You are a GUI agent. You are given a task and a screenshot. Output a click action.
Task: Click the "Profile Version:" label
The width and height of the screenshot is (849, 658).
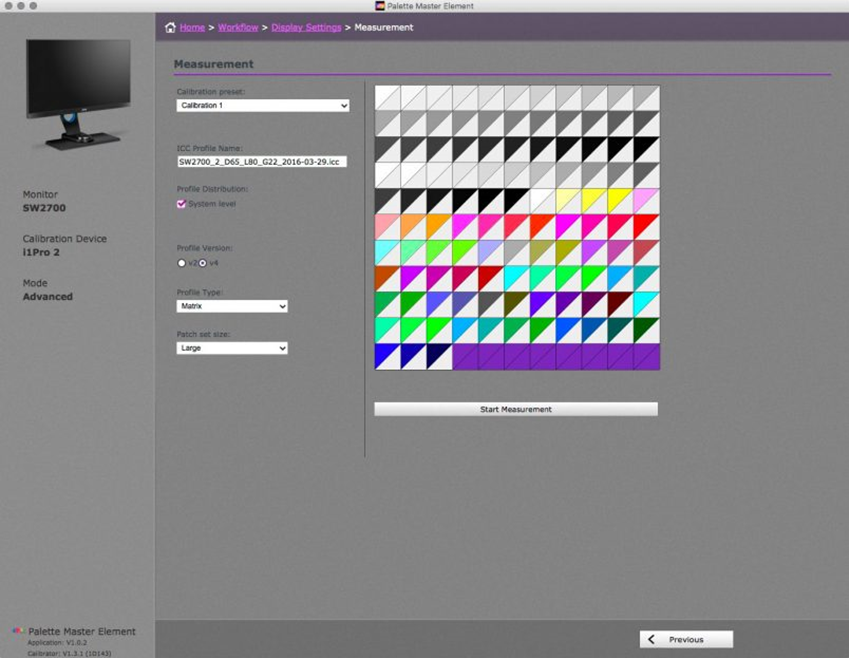[205, 248]
